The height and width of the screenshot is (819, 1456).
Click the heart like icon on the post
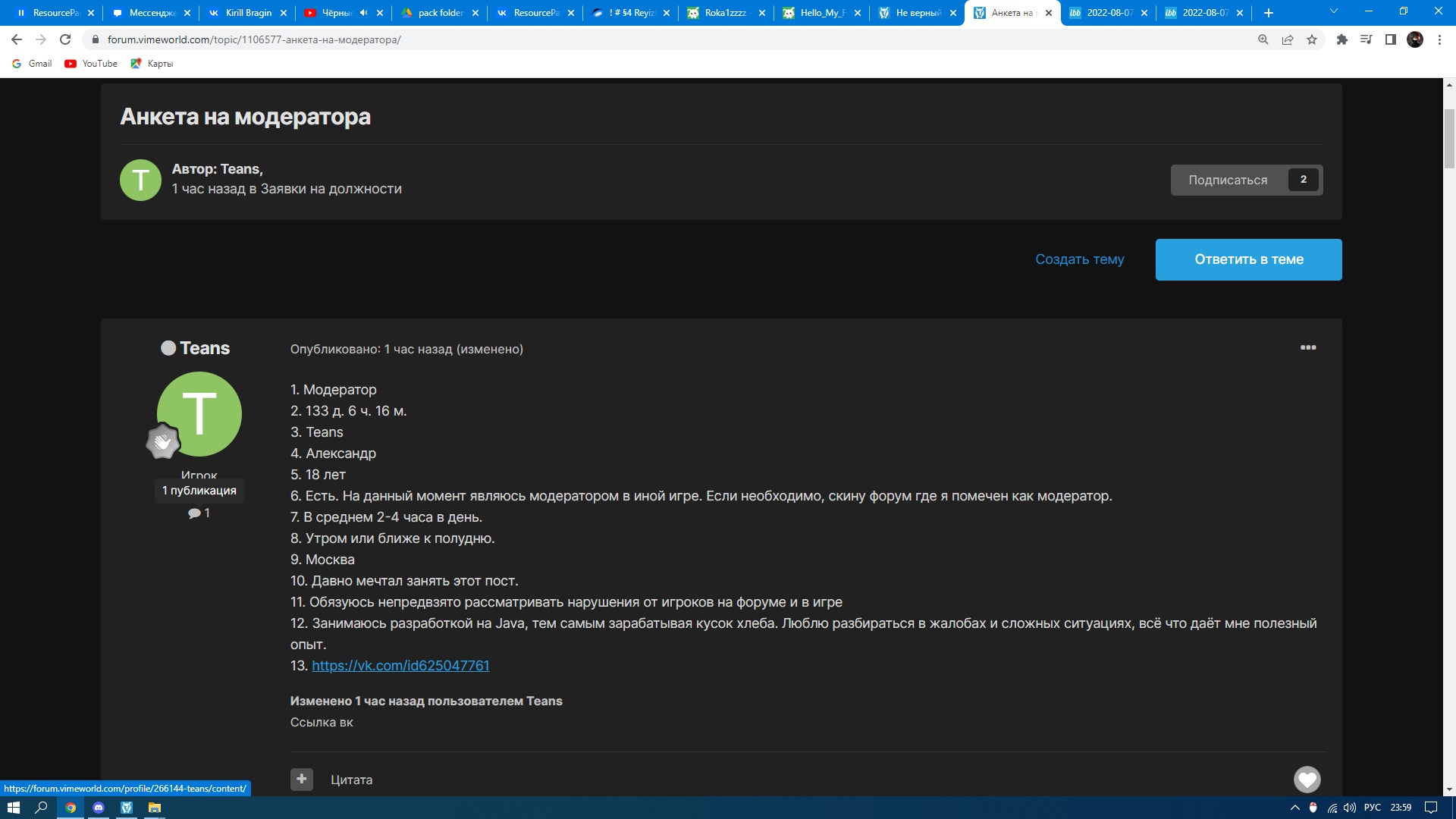(1307, 780)
